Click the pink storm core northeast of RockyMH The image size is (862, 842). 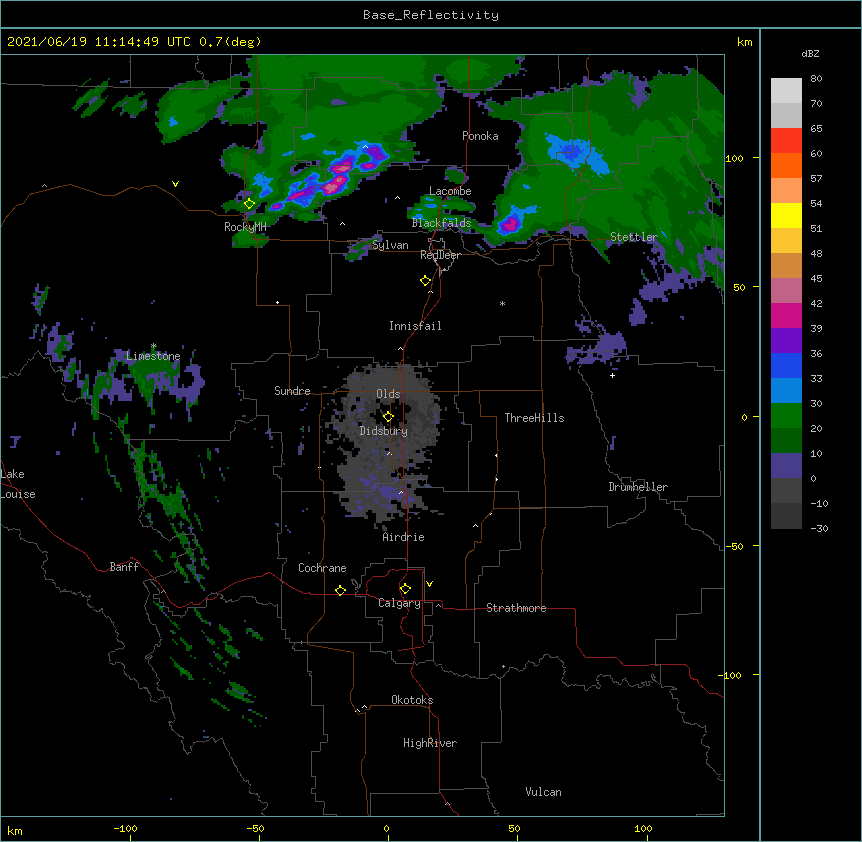334,186
